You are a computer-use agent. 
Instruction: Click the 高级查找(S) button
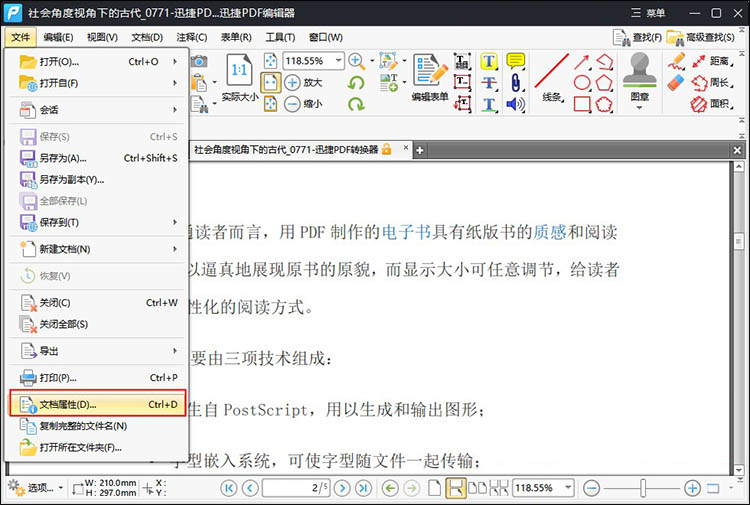700,37
